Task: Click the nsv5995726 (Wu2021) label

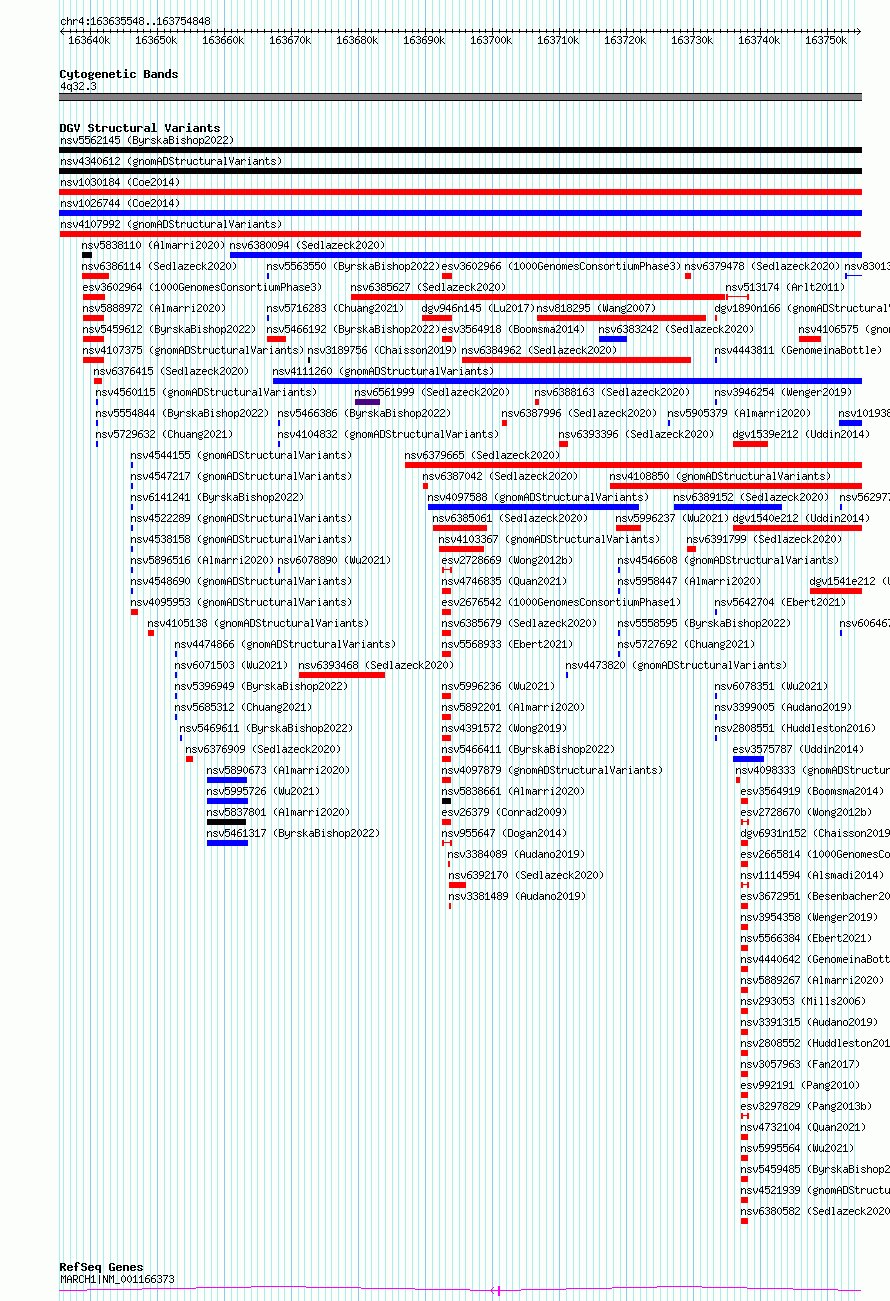Action: pyautogui.click(x=264, y=791)
